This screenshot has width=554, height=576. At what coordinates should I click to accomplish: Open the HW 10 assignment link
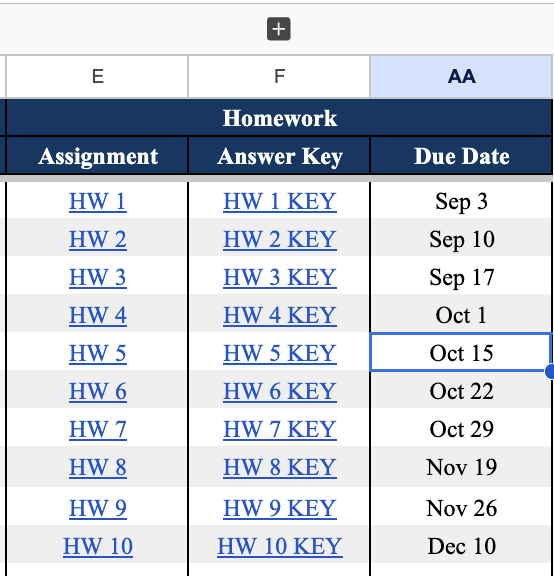click(98, 546)
